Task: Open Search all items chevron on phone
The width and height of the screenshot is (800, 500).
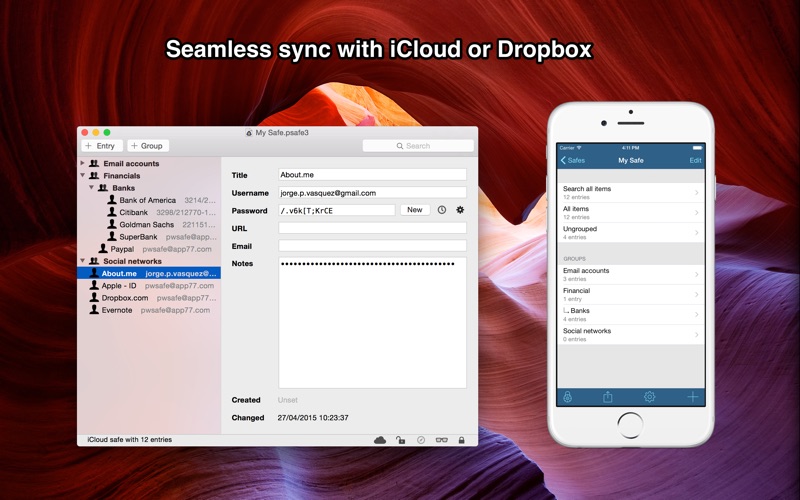Action: [696, 192]
